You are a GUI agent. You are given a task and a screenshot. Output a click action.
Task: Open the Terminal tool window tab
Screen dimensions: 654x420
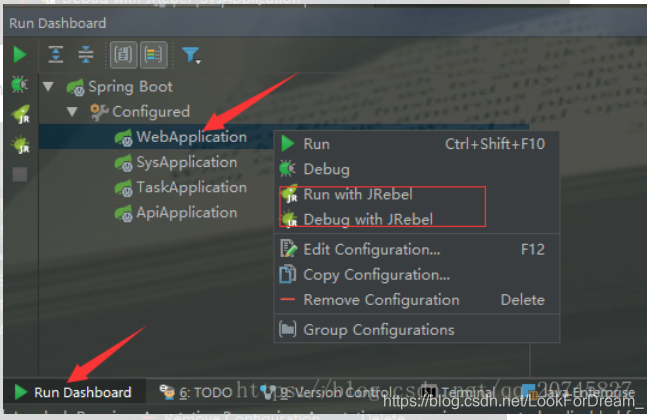(x=457, y=392)
